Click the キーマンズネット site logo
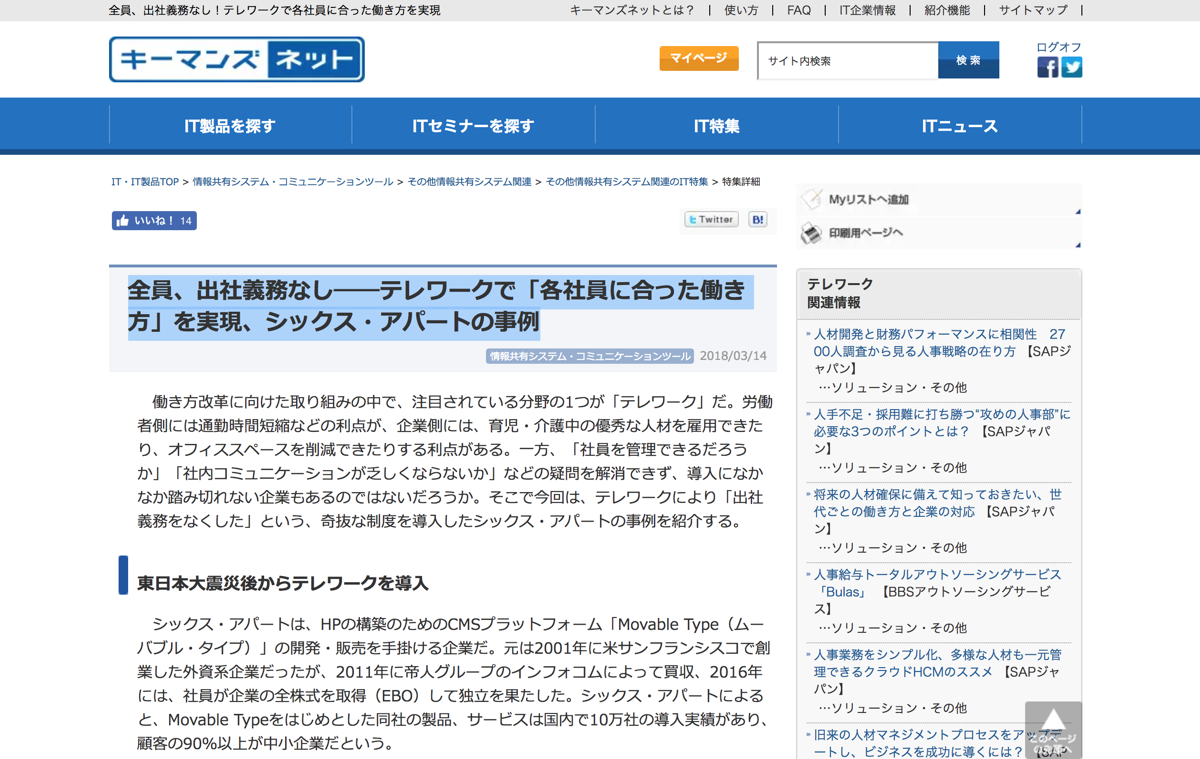Viewport: 1200px width, 759px height. click(237, 60)
